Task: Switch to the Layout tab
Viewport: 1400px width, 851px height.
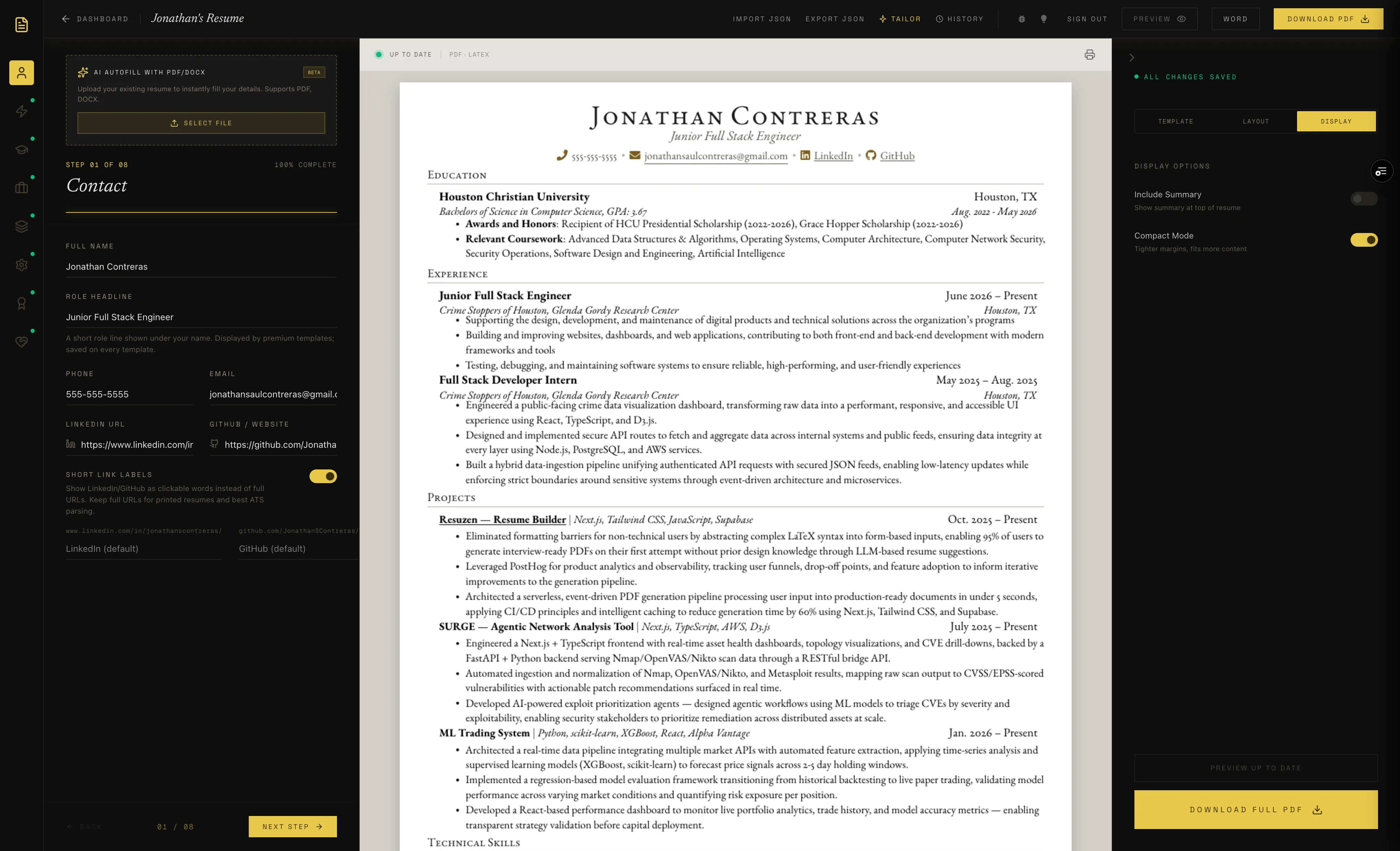Action: (1255, 121)
